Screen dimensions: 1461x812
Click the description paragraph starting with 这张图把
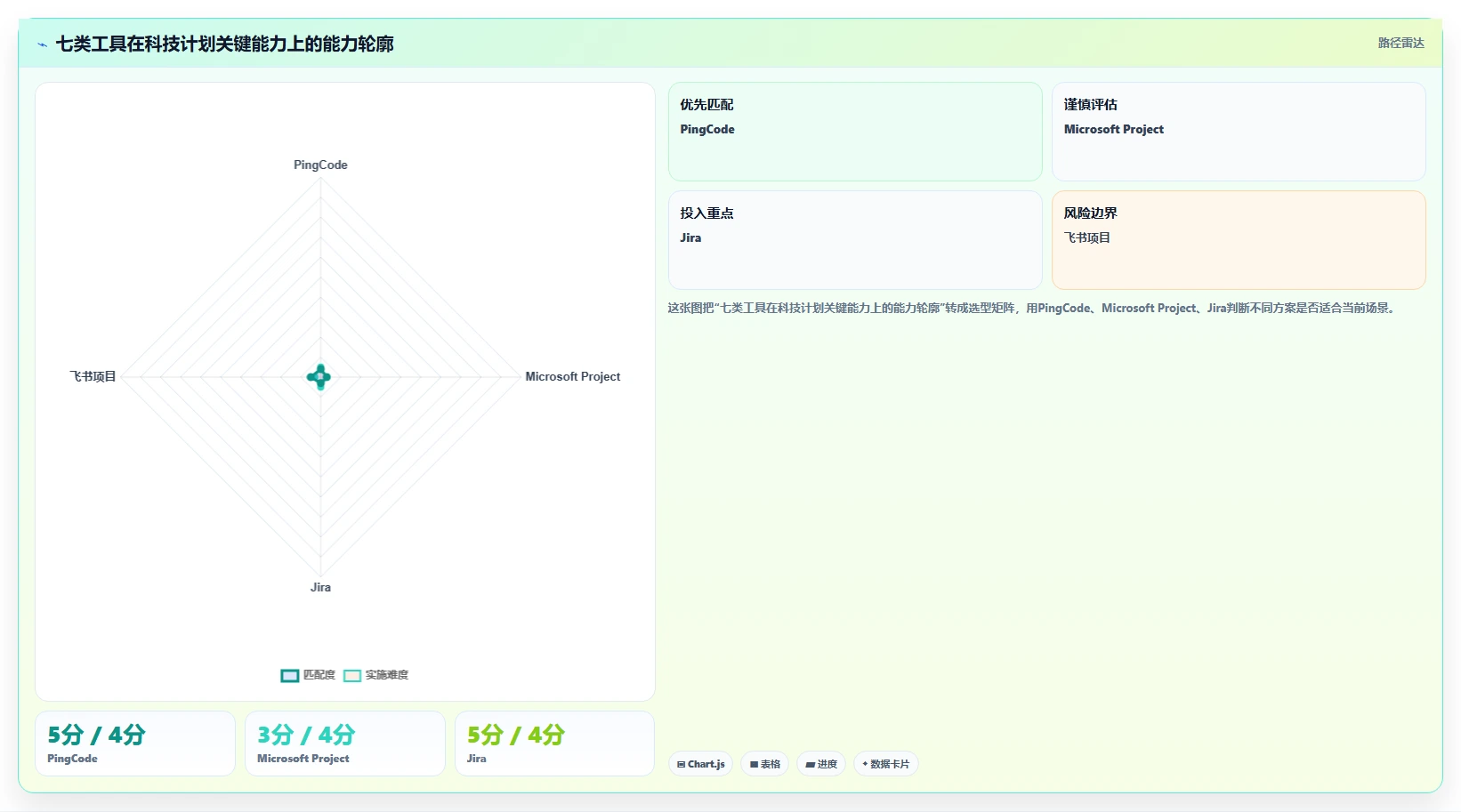[x=1033, y=308]
